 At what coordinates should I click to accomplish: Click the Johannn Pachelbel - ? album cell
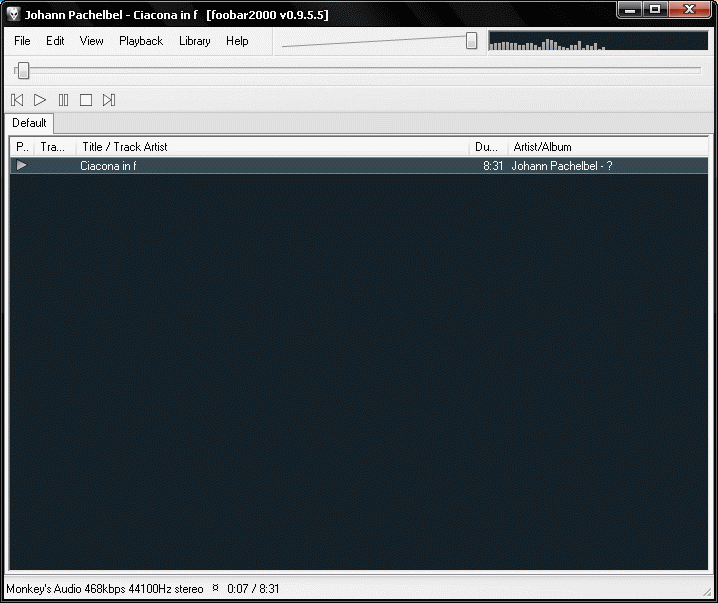click(561, 166)
